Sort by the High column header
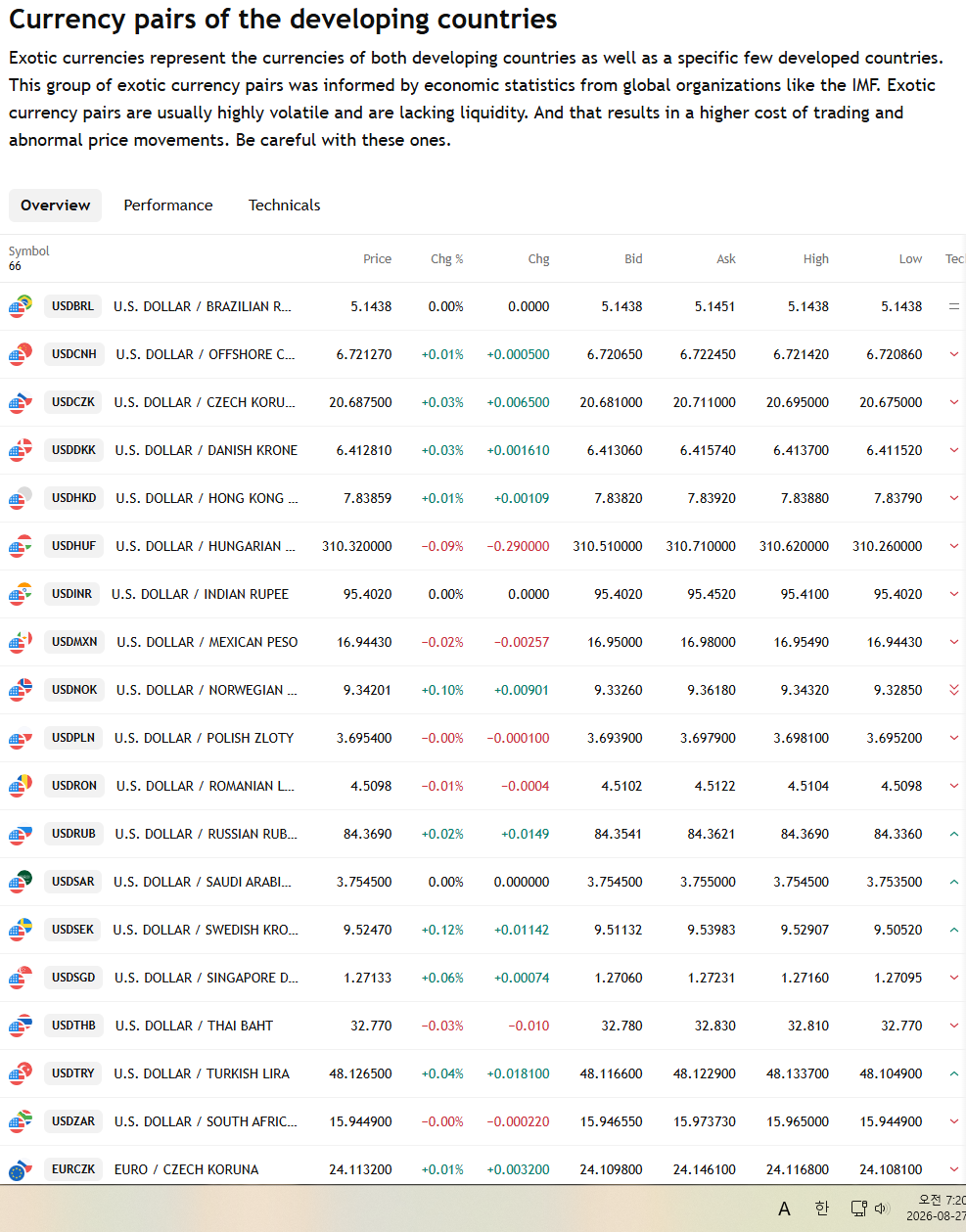 (x=816, y=259)
